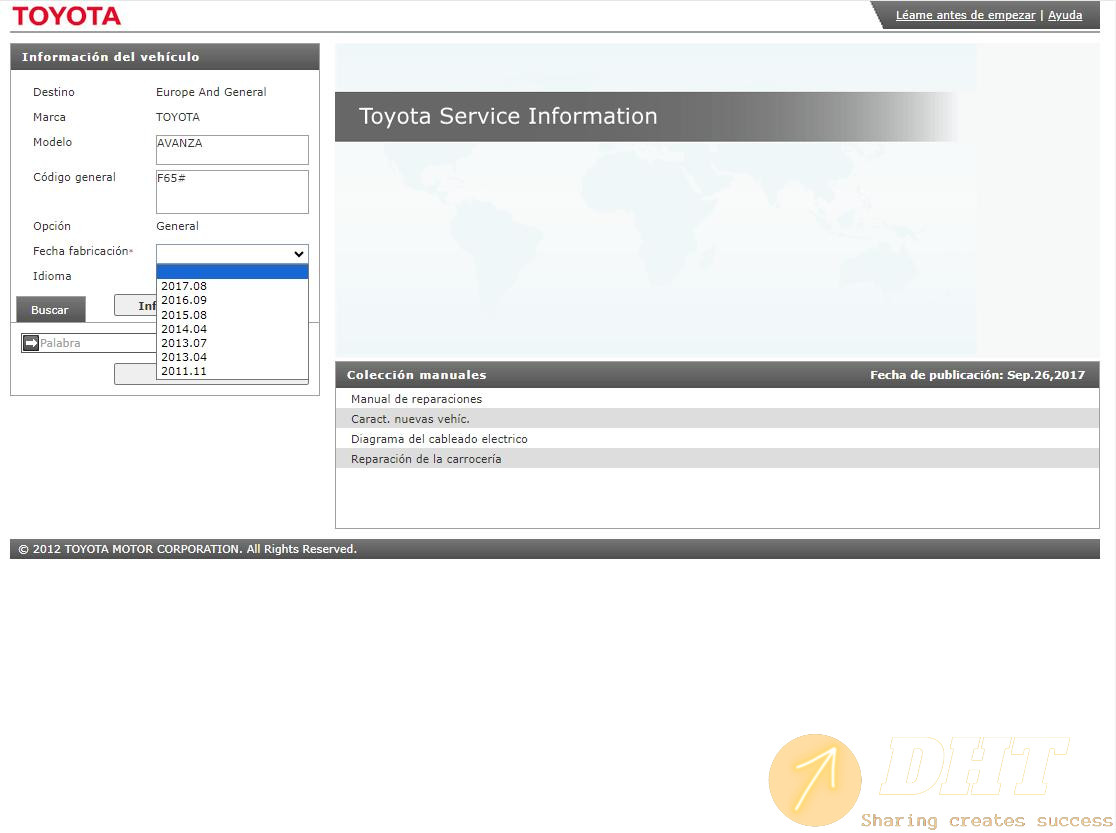
Task: Click the Europe And General destination text
Action: click(211, 92)
